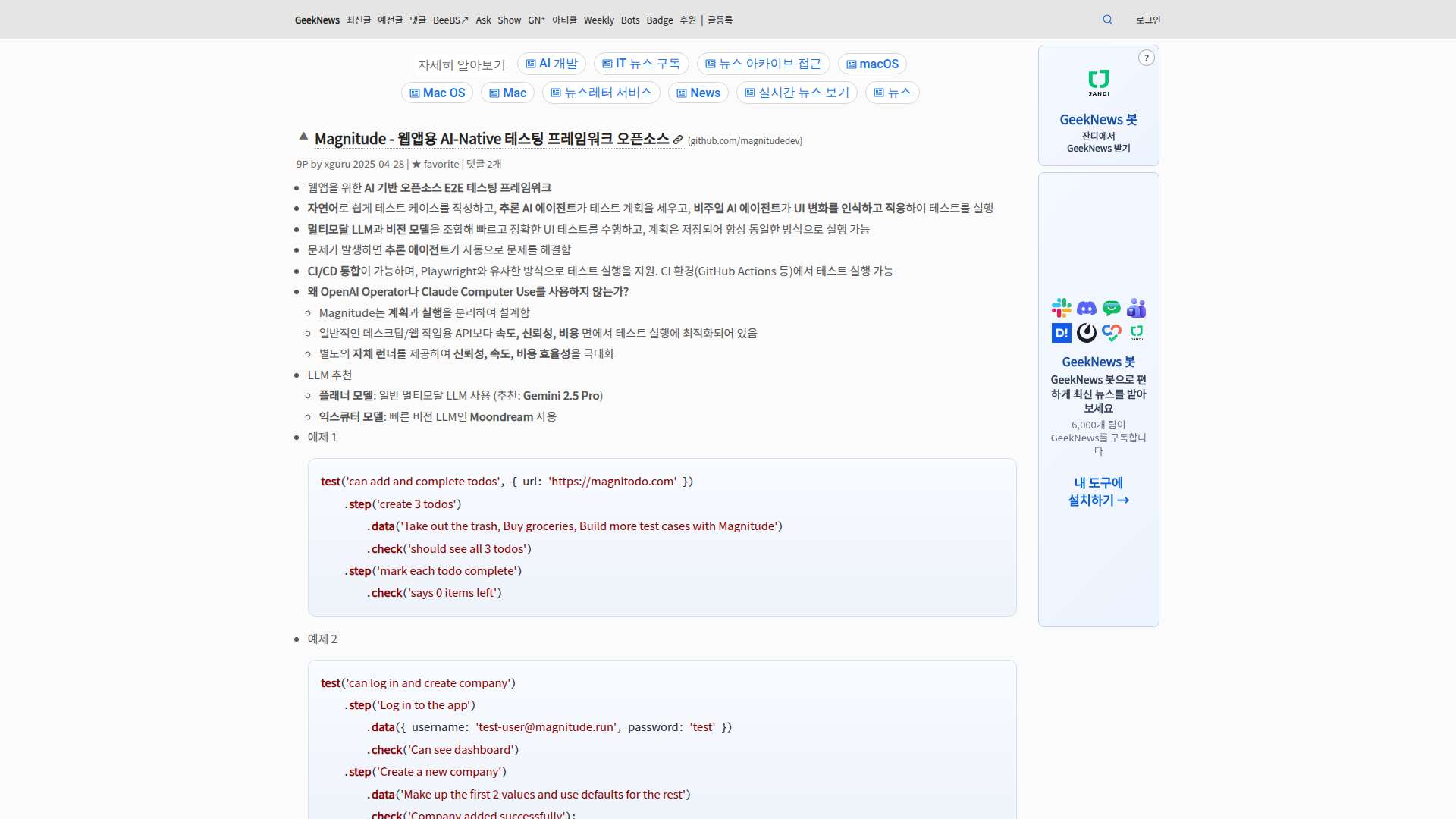Open the Show section
Viewport: 1456px width, 819px height.
509,20
